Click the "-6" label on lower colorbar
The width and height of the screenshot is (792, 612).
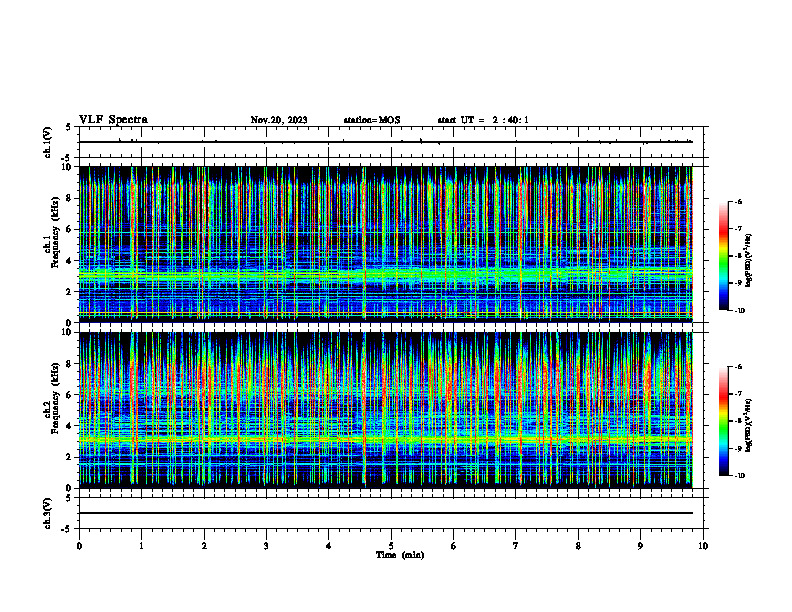(x=738, y=367)
